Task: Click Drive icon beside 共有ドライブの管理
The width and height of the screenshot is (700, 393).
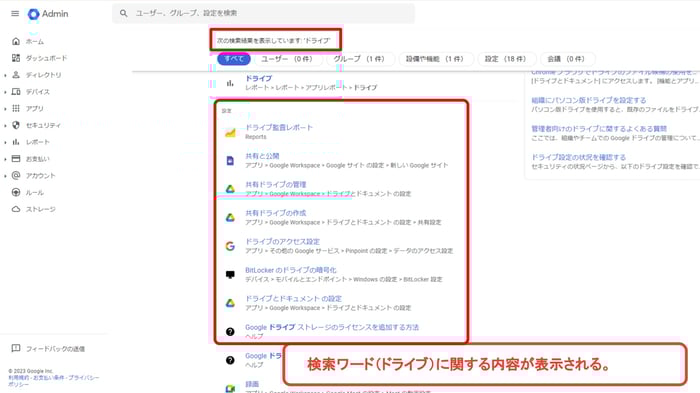Action: [230, 189]
